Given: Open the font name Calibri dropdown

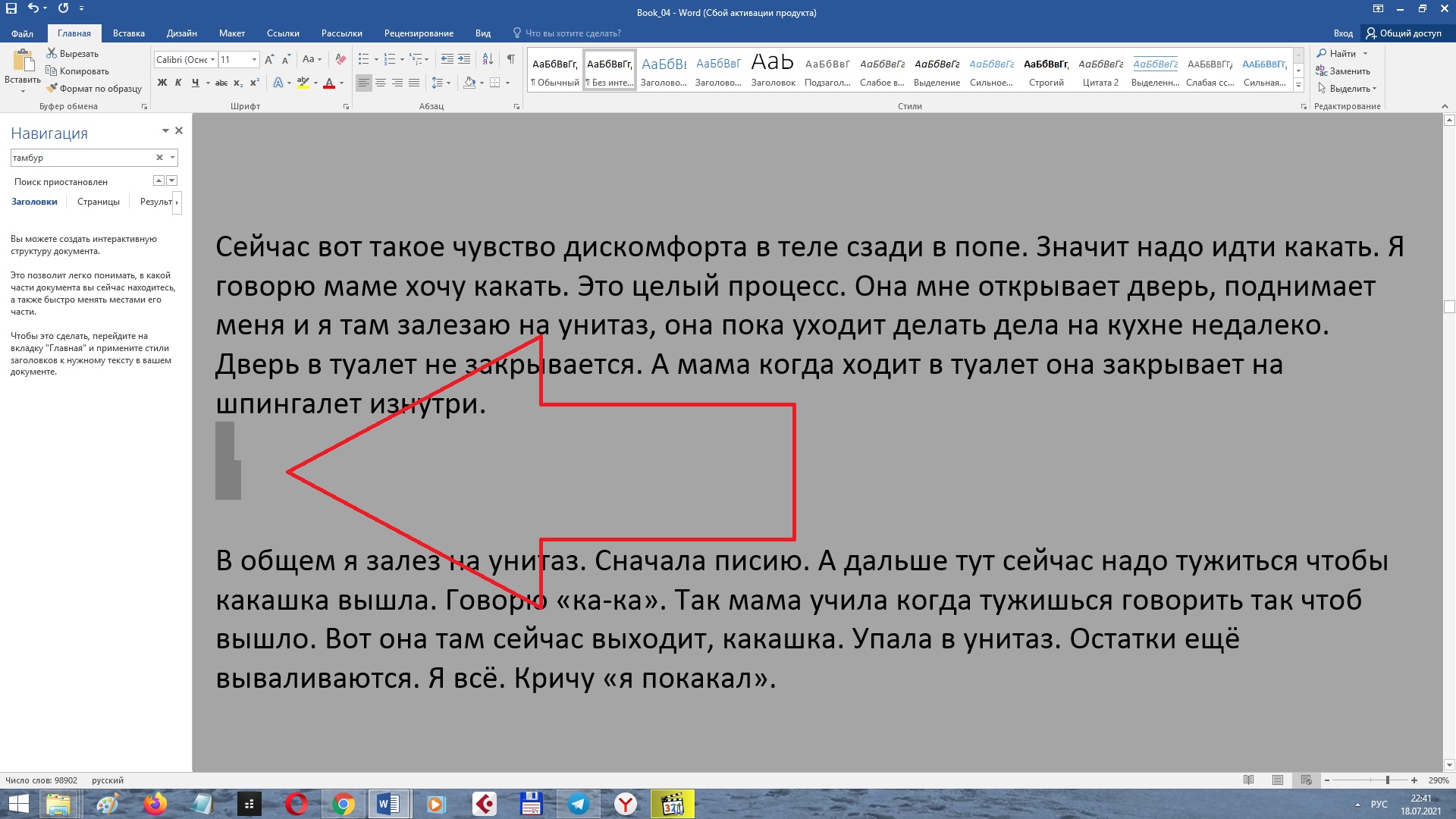Looking at the screenshot, I should coord(213,59).
